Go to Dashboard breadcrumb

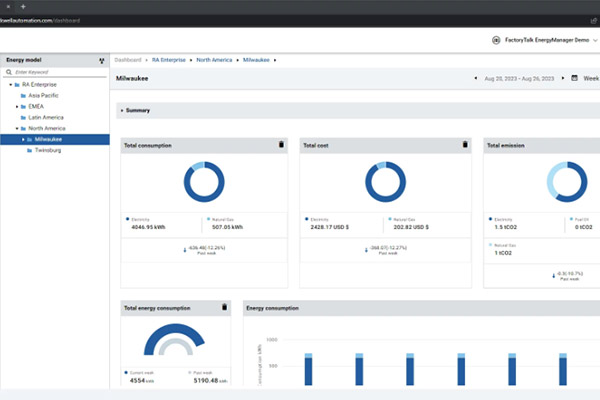(128, 60)
